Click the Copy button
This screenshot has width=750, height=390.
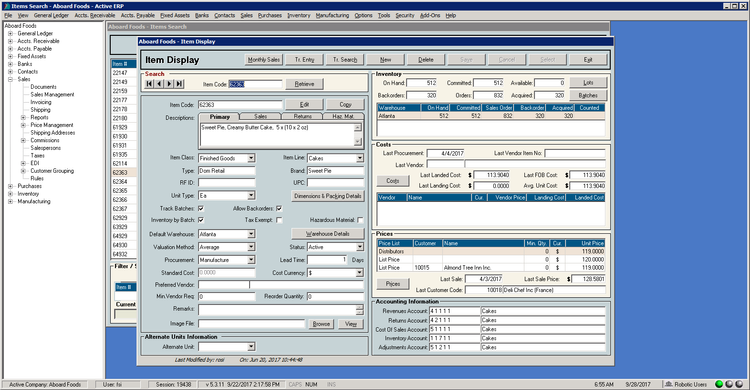point(345,104)
